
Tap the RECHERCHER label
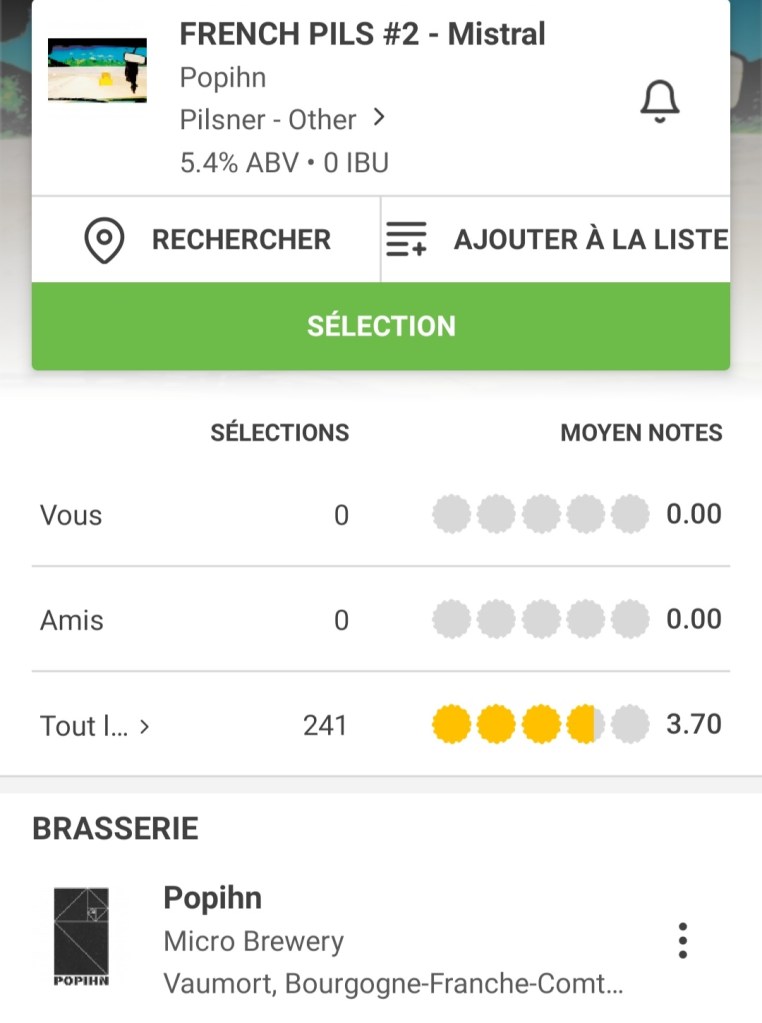pos(241,240)
